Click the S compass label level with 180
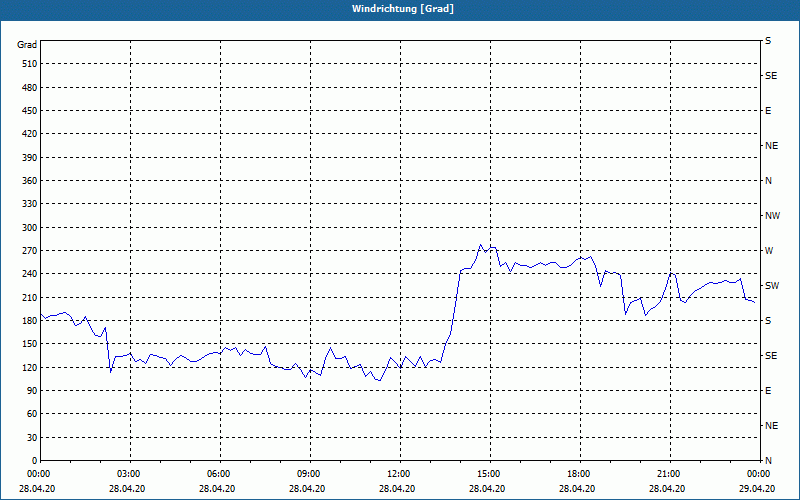The image size is (800, 500). (x=768, y=320)
